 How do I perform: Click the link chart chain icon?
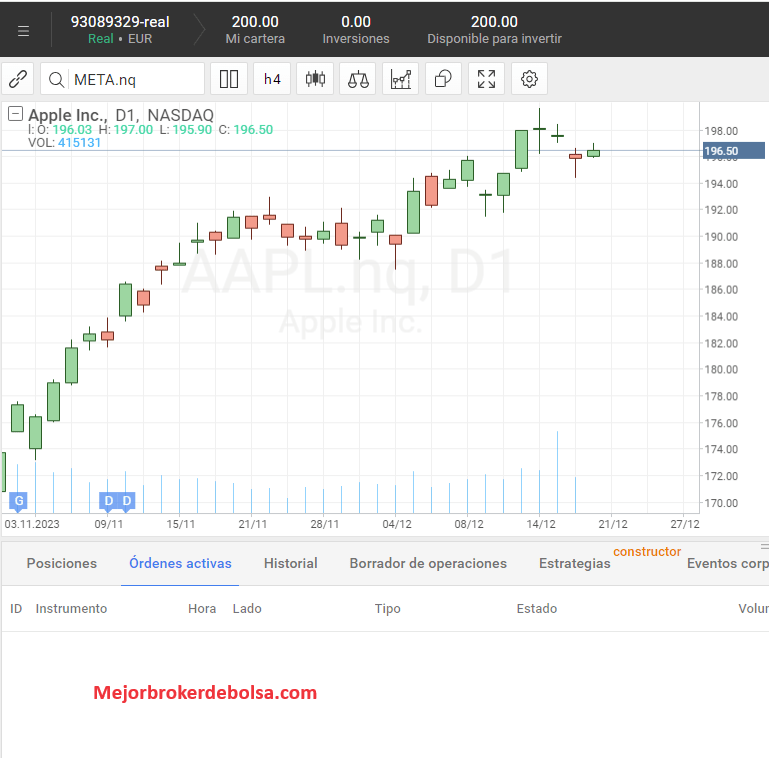[x=18, y=78]
